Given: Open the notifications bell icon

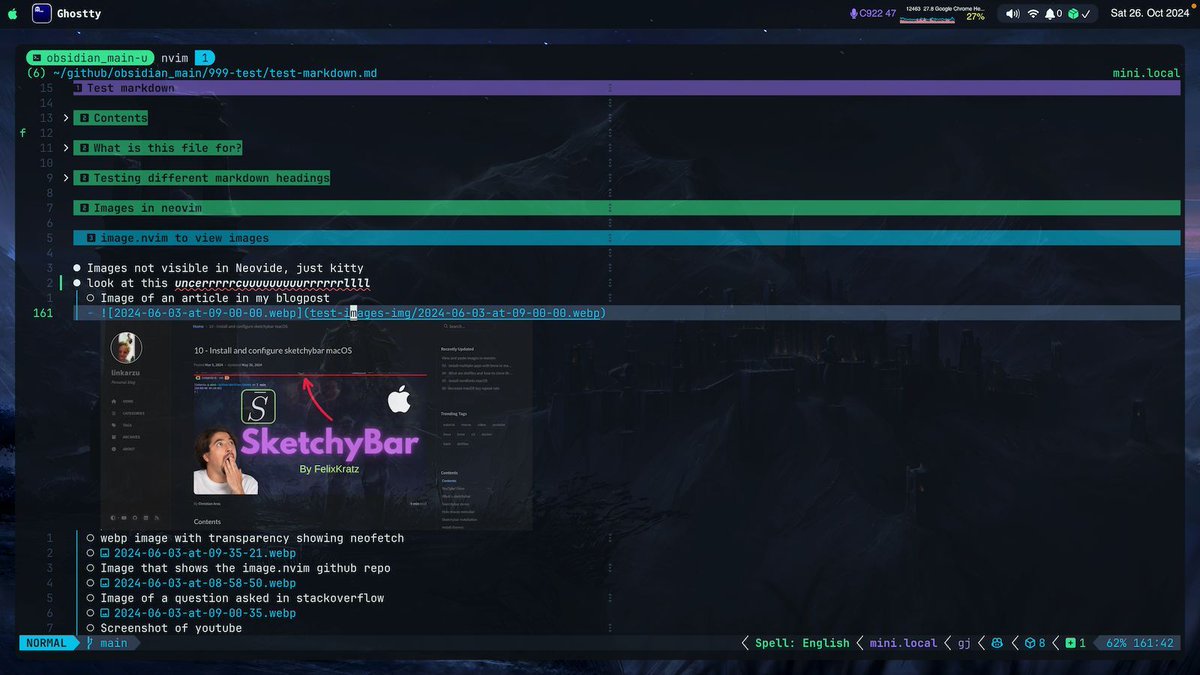Looking at the screenshot, I should (x=1051, y=14).
